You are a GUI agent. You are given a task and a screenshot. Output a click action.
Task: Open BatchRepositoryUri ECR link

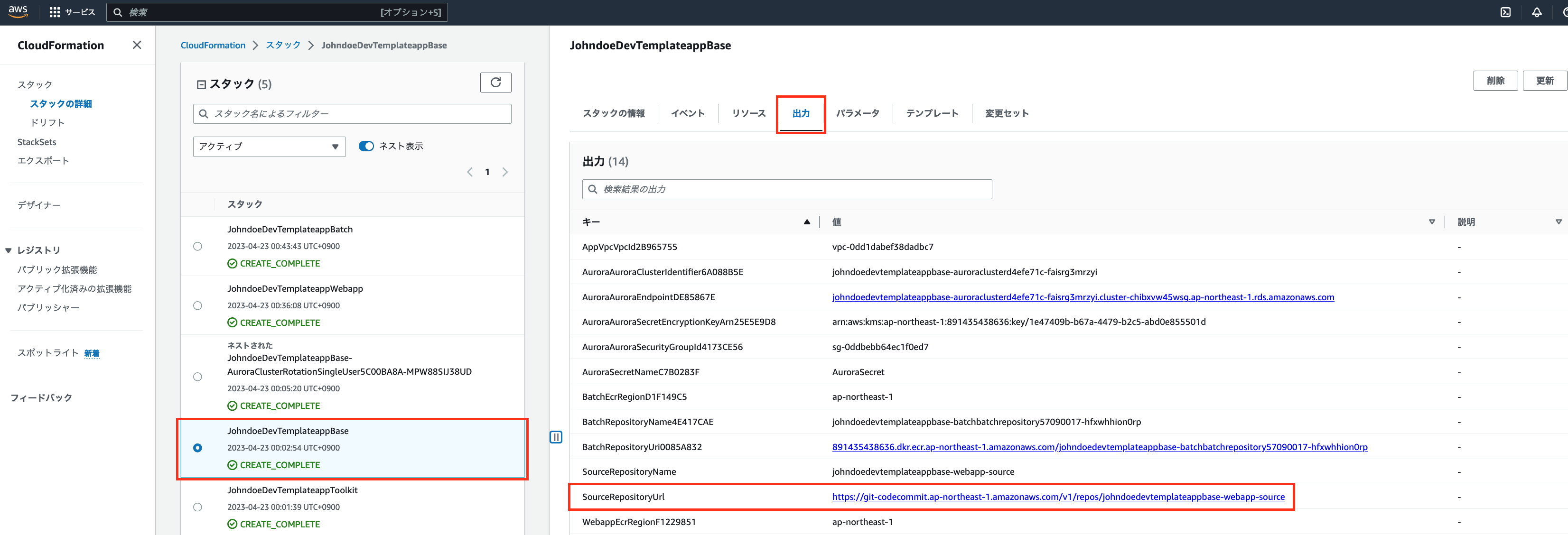pyautogui.click(x=1099, y=447)
